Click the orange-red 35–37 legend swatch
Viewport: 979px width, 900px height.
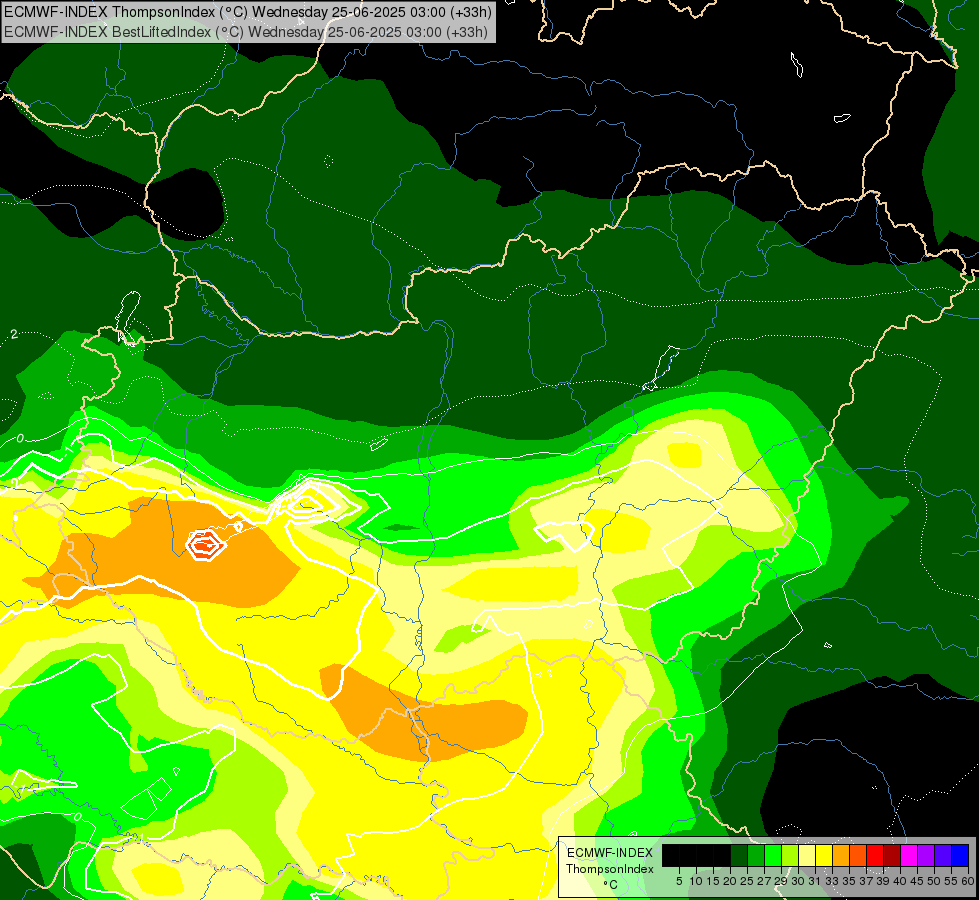tap(858, 855)
